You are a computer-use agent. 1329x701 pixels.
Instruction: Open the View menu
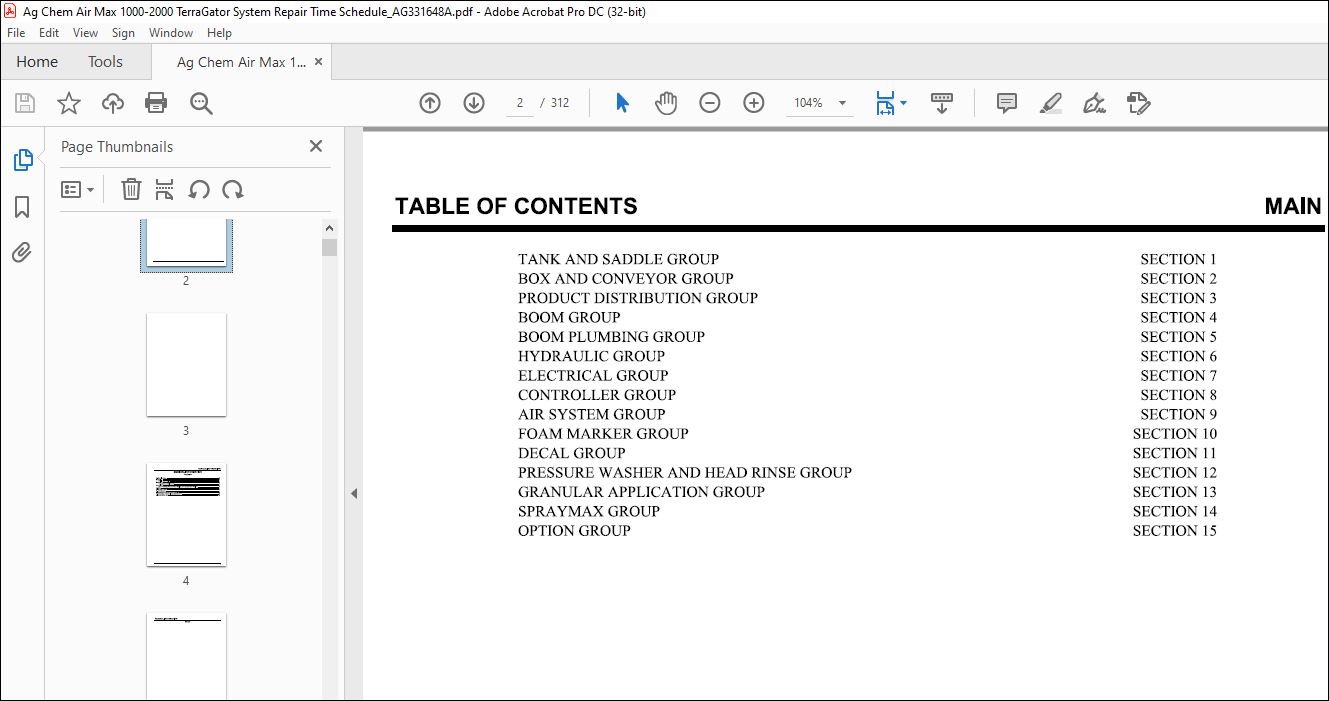(85, 33)
